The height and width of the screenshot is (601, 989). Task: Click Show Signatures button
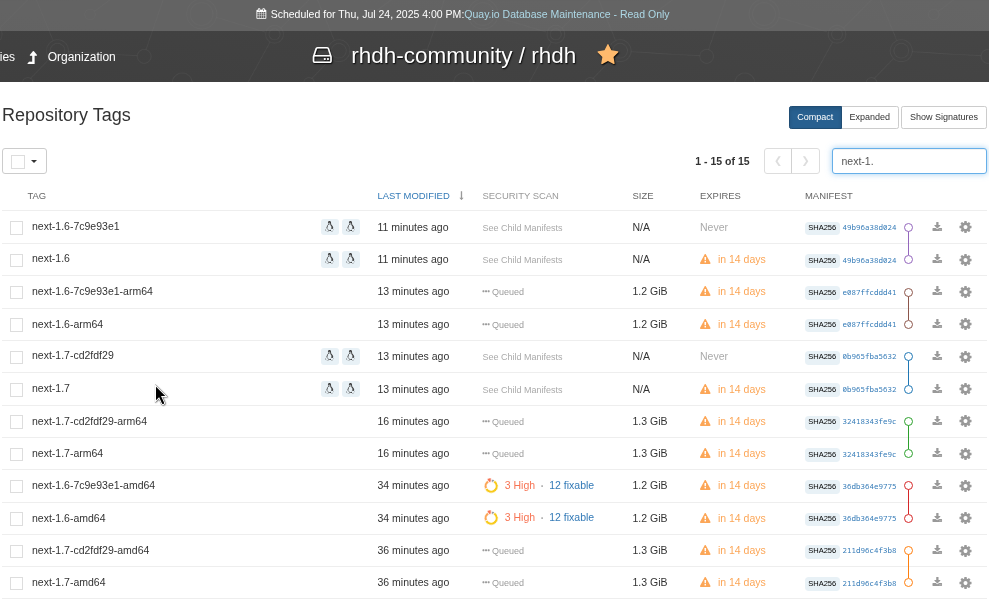(x=944, y=117)
